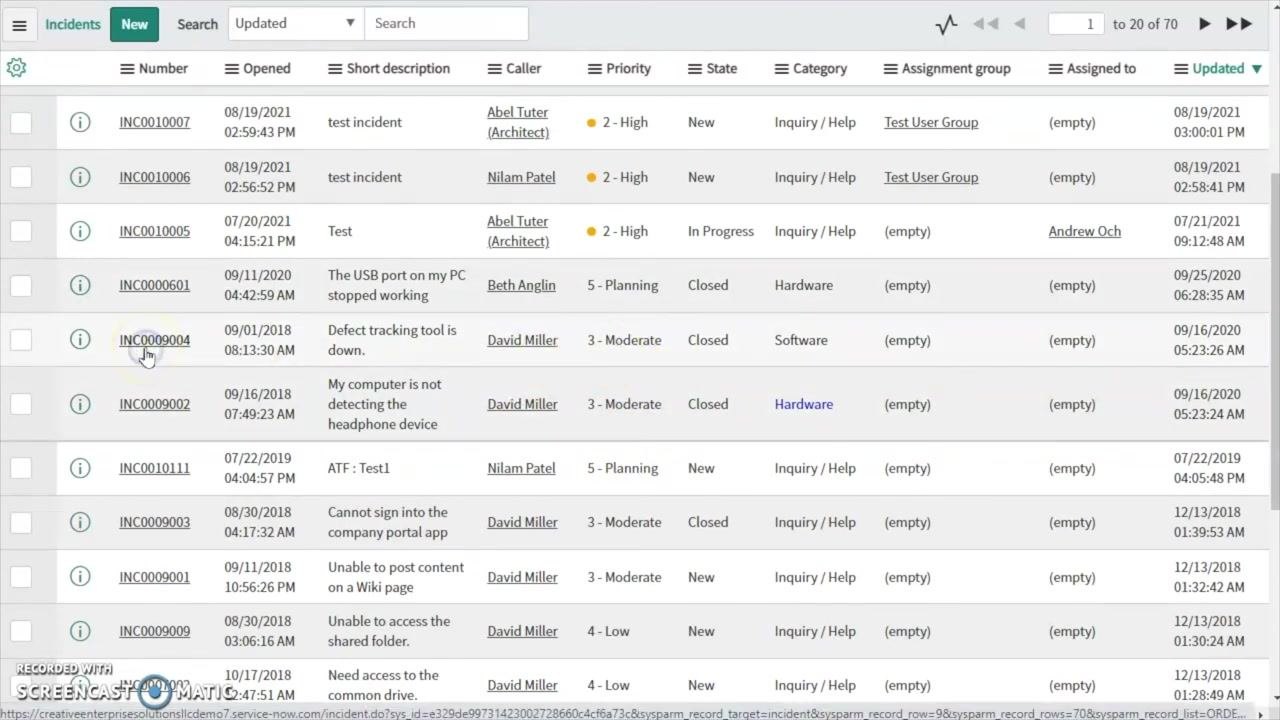Preview record info icon for INC0009001

click(x=80, y=577)
